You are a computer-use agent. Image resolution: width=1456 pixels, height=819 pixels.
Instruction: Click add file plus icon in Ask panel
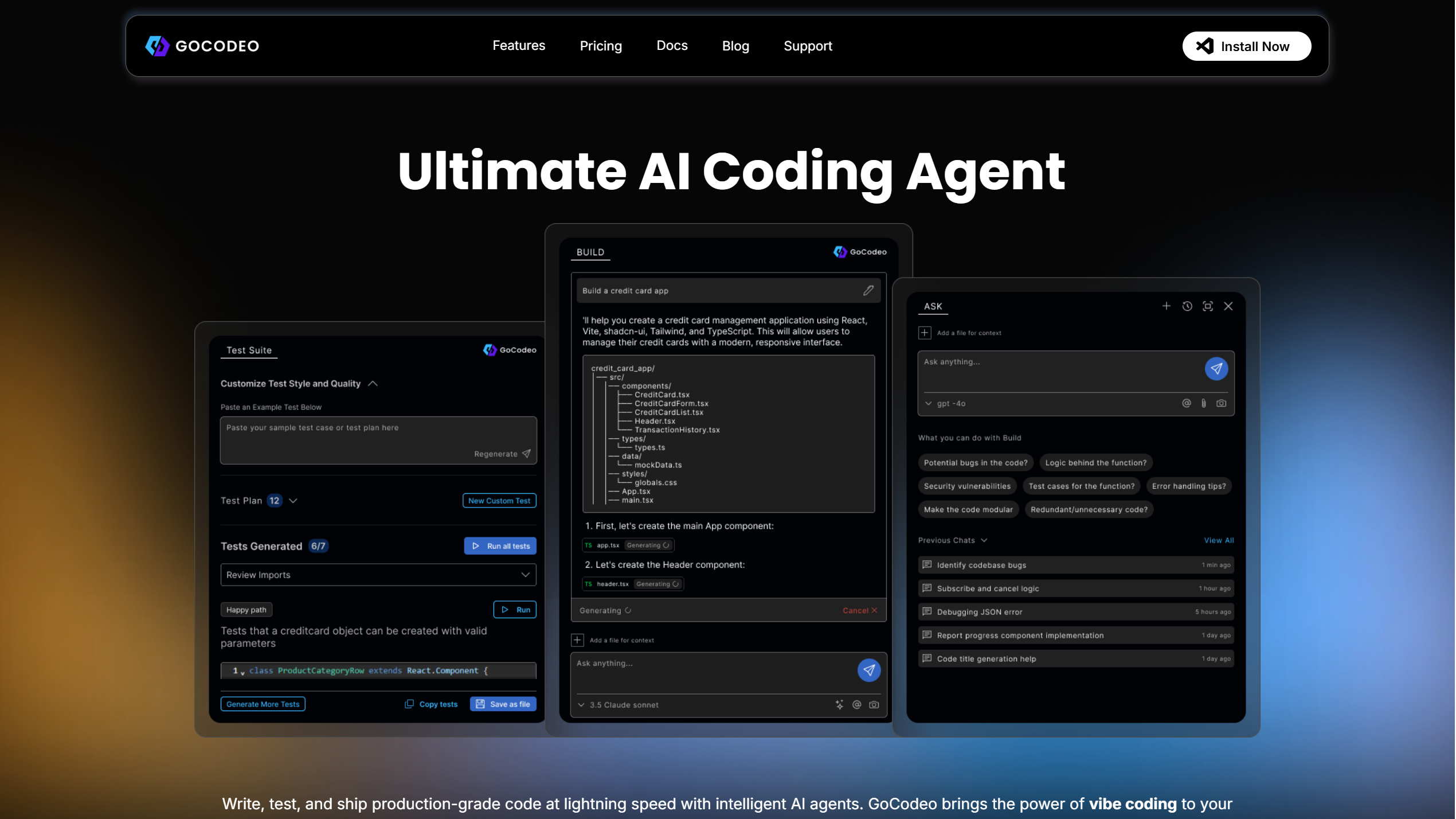tap(925, 333)
